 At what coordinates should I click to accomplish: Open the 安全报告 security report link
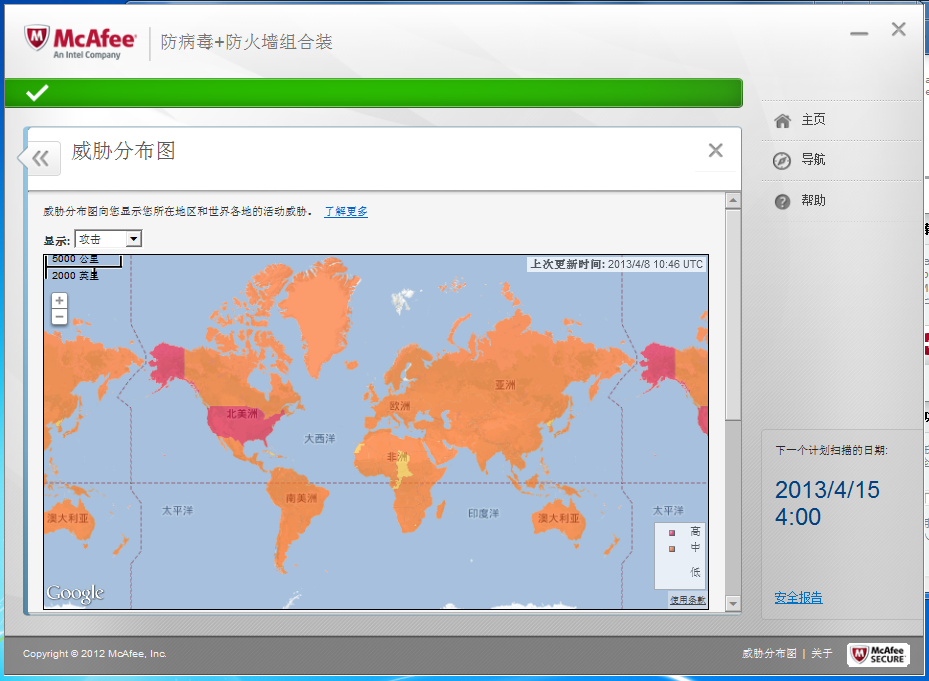tap(798, 597)
